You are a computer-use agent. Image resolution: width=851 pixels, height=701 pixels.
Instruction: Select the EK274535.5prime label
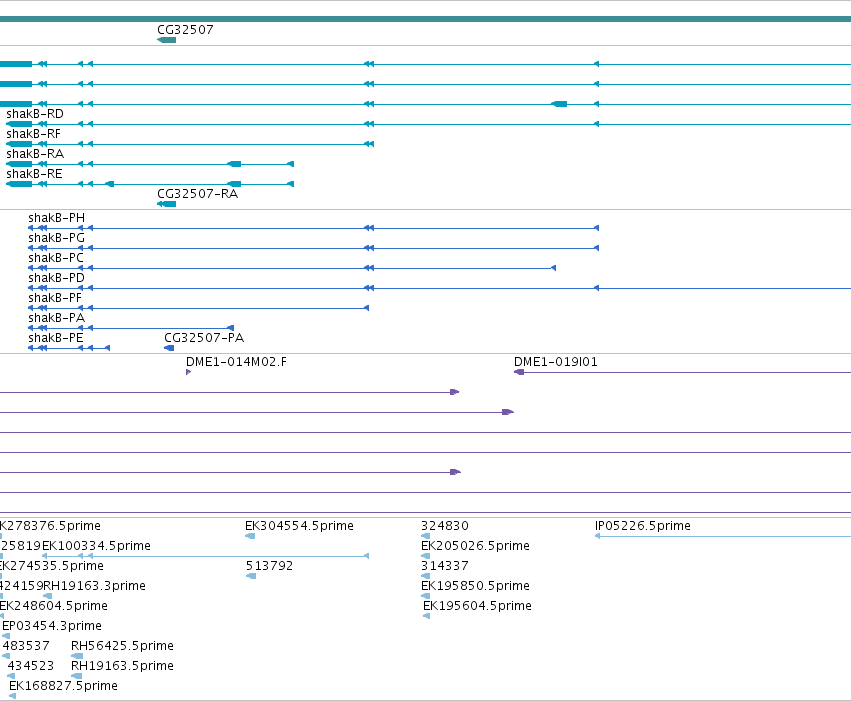[52, 566]
